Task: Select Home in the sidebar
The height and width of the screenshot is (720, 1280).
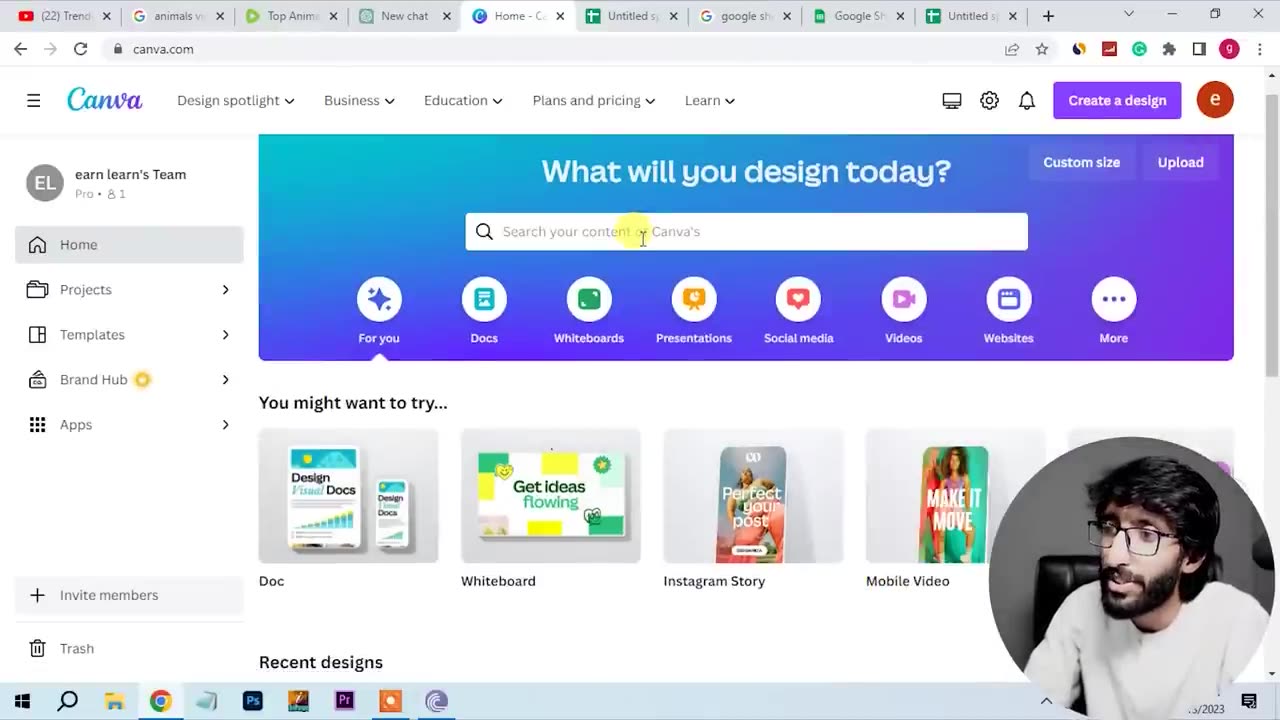Action: click(129, 245)
